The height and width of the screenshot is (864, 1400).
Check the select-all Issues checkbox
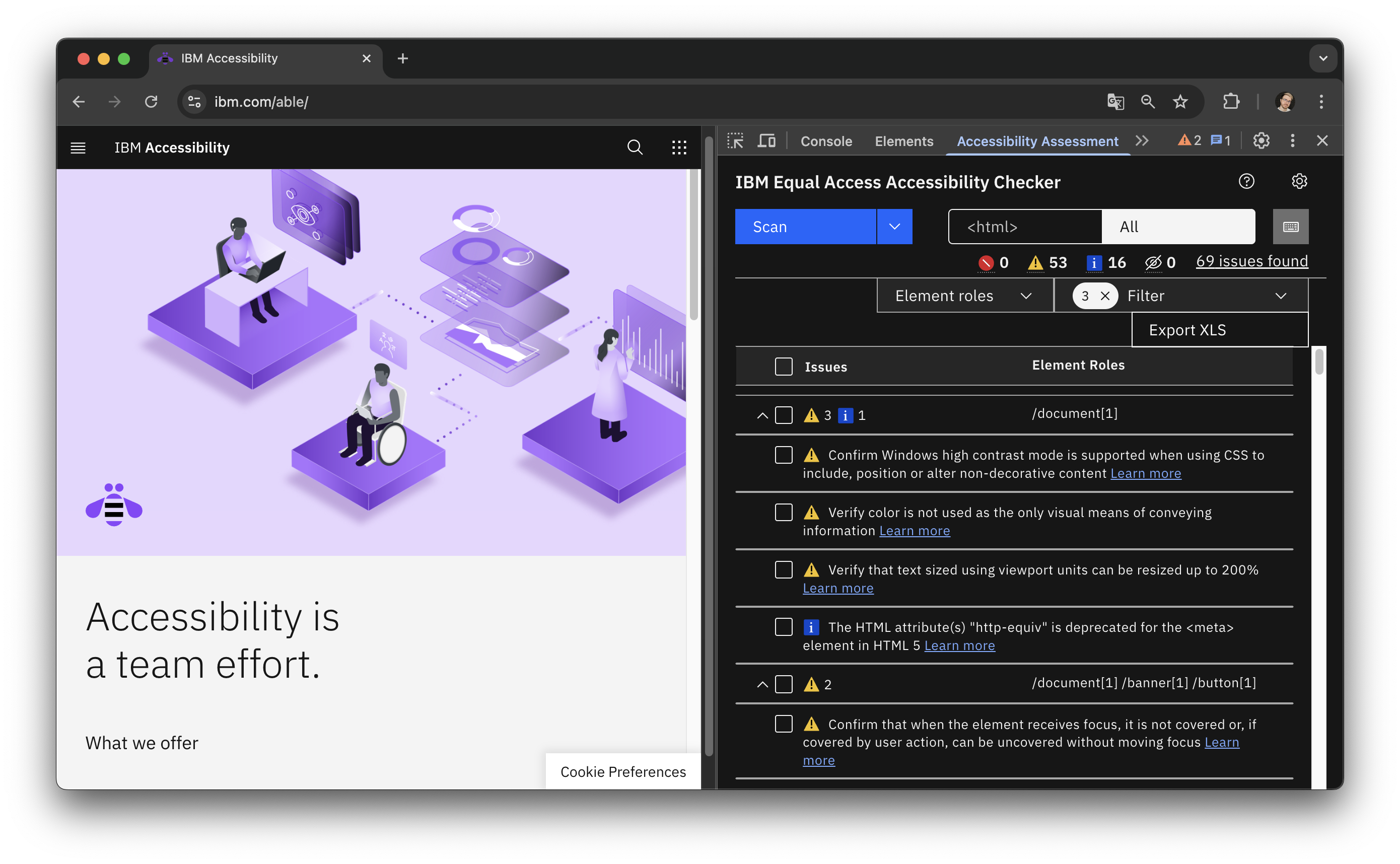click(784, 367)
